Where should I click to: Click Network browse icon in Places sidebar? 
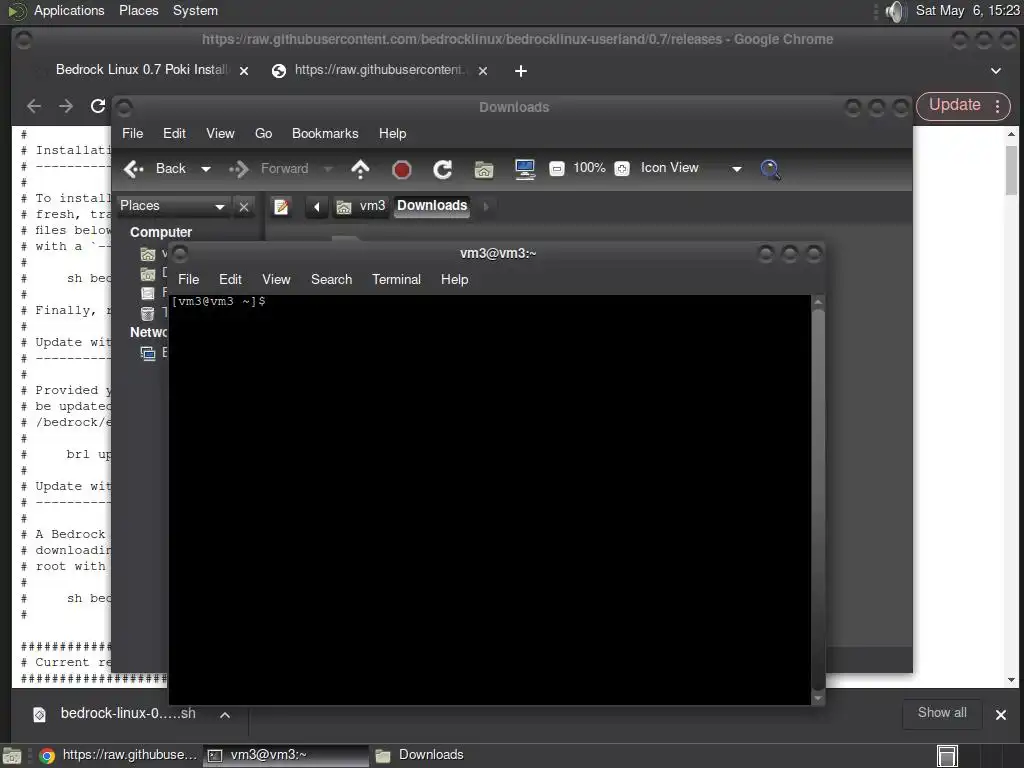(148, 353)
